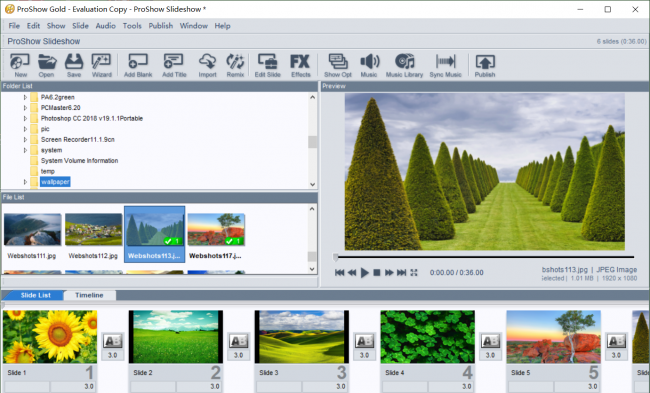Click Folder List scroll up arrow
This screenshot has height=393, width=650.
pyautogui.click(x=313, y=97)
